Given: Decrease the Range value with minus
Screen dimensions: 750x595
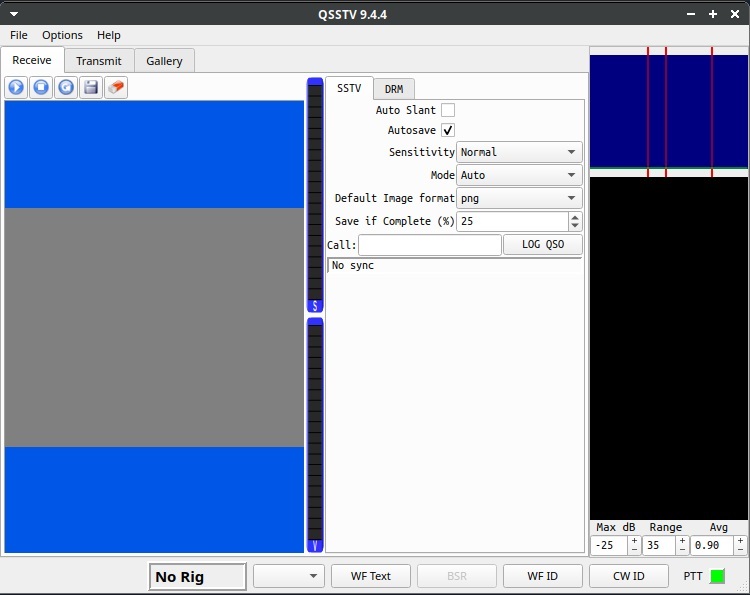Looking at the screenshot, I should pyautogui.click(x=683, y=550).
